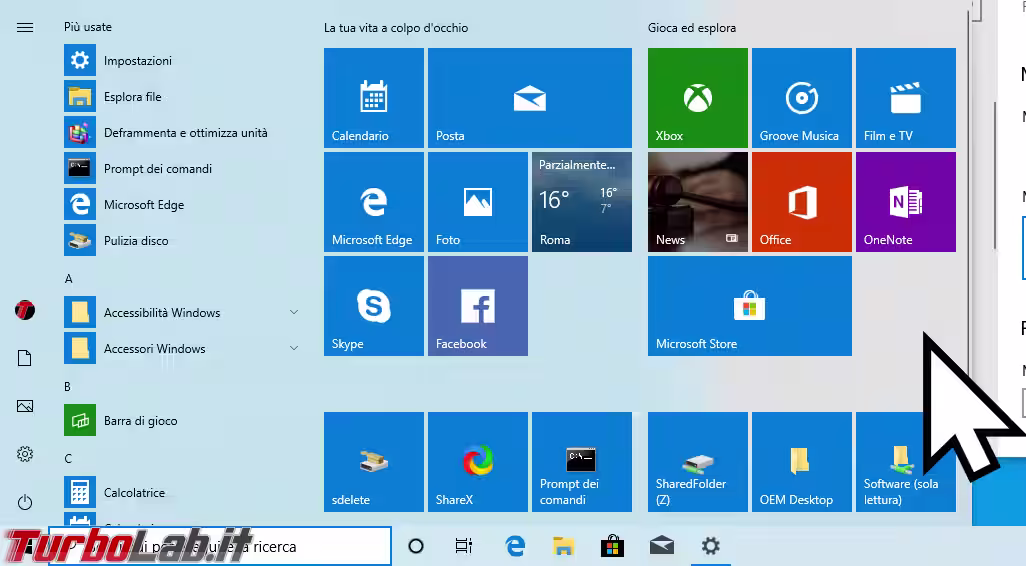Screen dimensions: 1026x566
Task: Launch Barra di gioco
Action: (183, 420)
